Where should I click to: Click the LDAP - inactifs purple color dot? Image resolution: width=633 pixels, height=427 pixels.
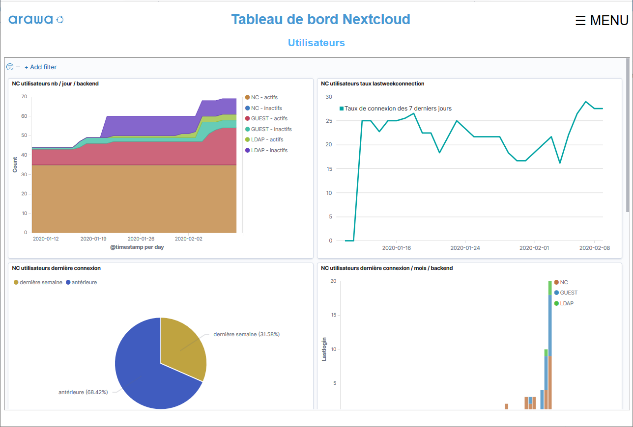tap(247, 150)
